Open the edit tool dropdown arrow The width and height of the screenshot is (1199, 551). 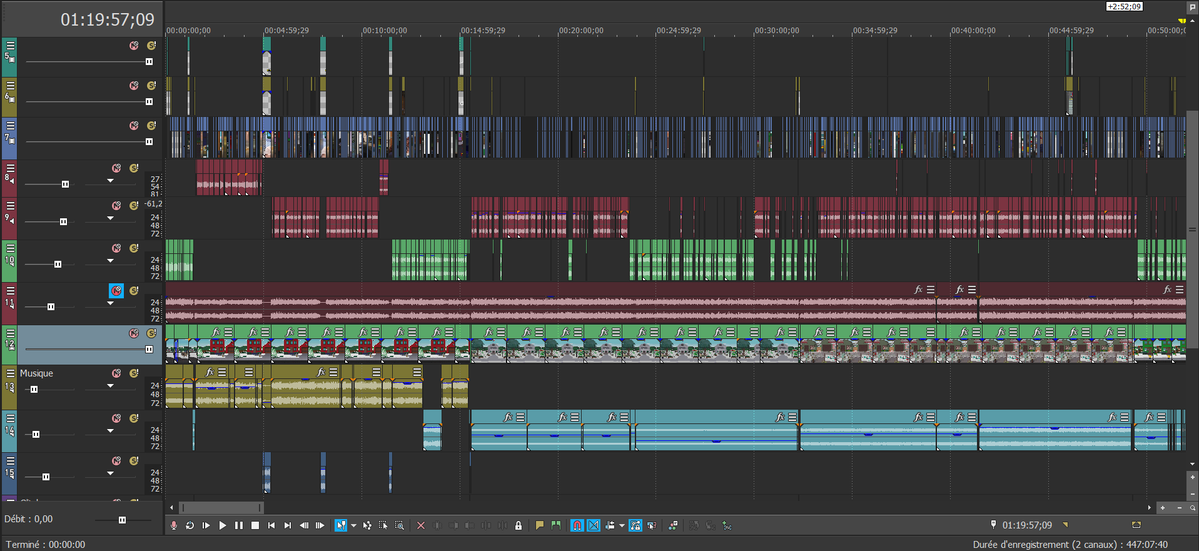(x=353, y=525)
